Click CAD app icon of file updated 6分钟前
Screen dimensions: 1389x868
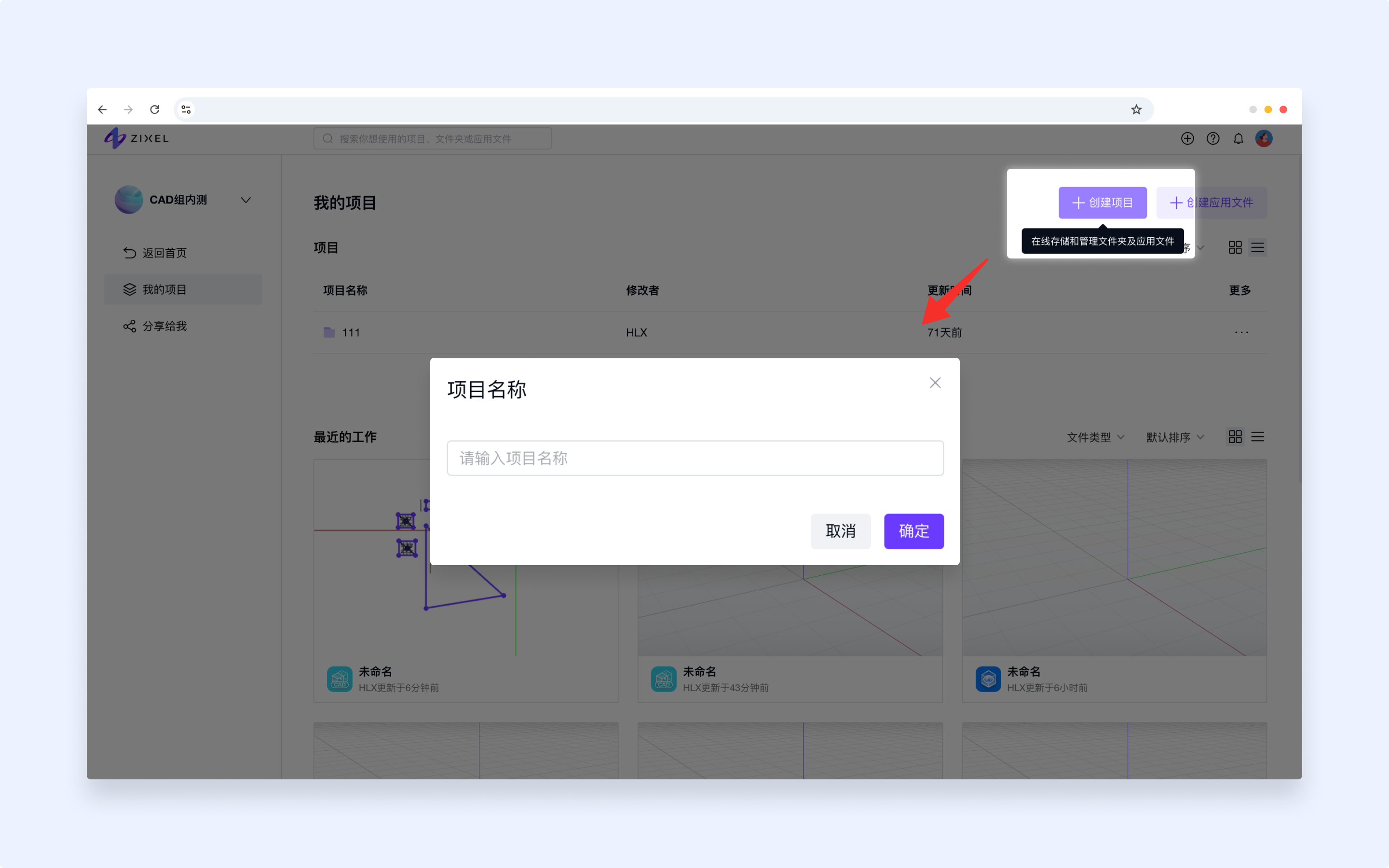tap(339, 679)
